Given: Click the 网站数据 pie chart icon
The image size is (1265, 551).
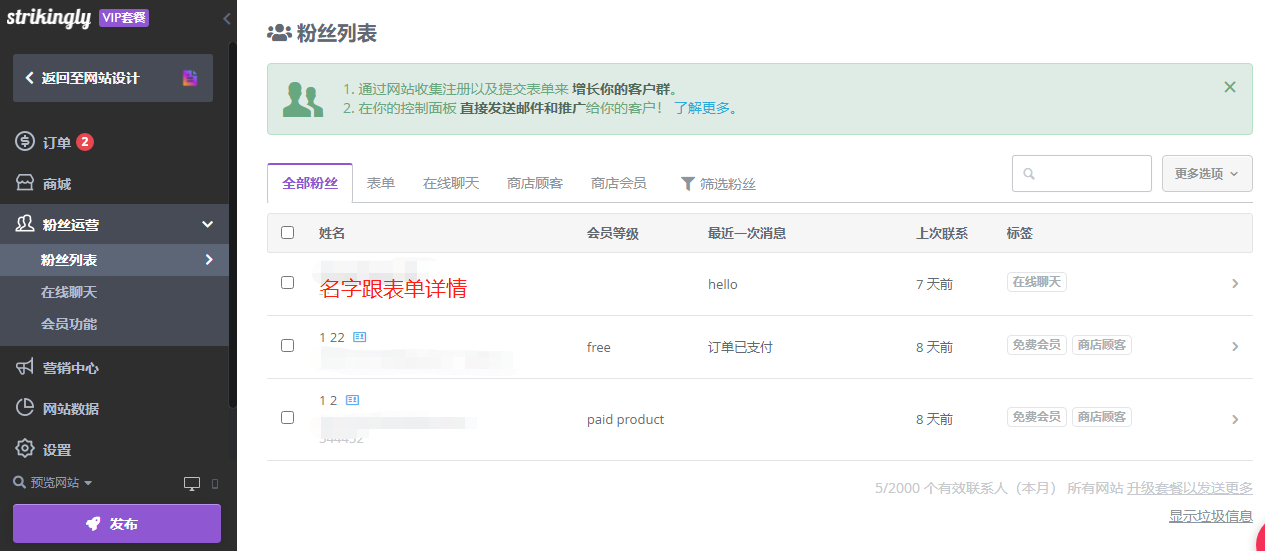Looking at the screenshot, I should click(x=25, y=408).
